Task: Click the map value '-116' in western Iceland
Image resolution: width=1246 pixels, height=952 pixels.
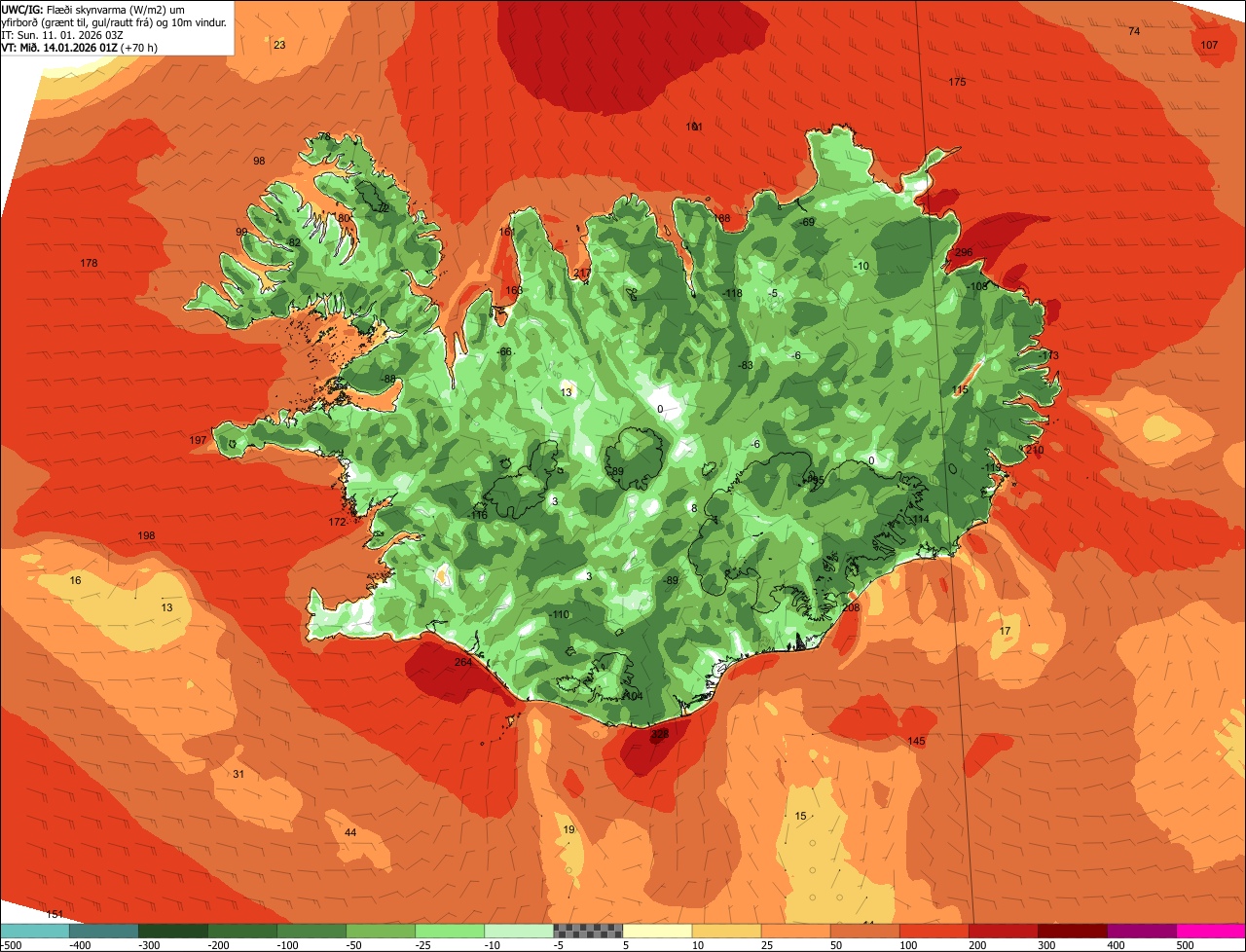Action: point(477,516)
